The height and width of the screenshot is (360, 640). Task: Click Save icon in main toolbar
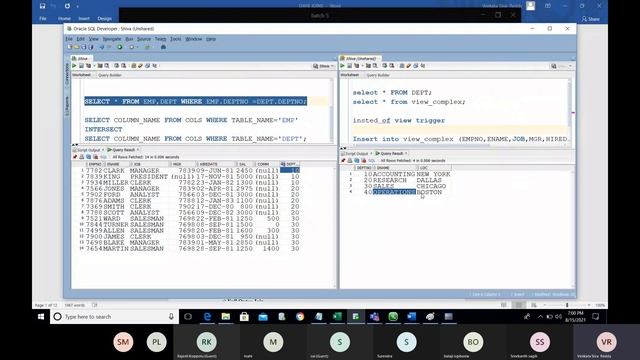coord(84,47)
